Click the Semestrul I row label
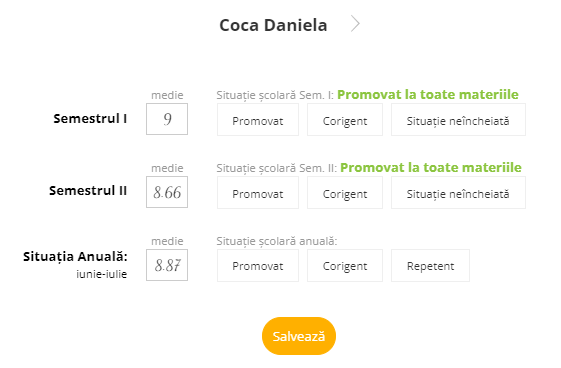Viewport: 561px width, 368px height. point(90,118)
